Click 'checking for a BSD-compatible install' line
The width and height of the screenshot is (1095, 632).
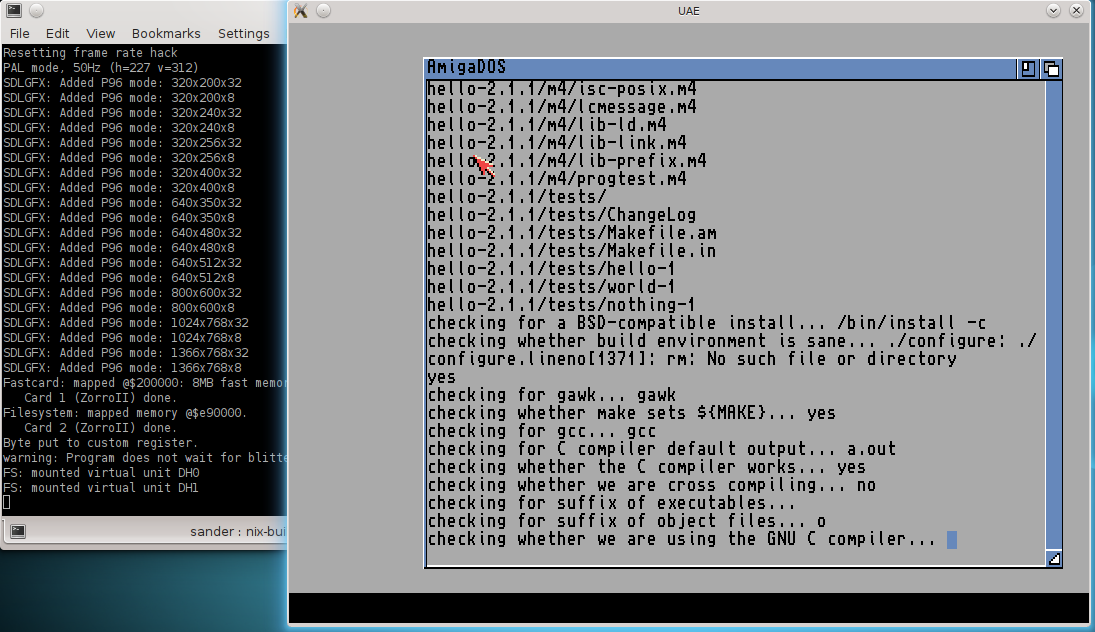pyautogui.click(x=707, y=323)
